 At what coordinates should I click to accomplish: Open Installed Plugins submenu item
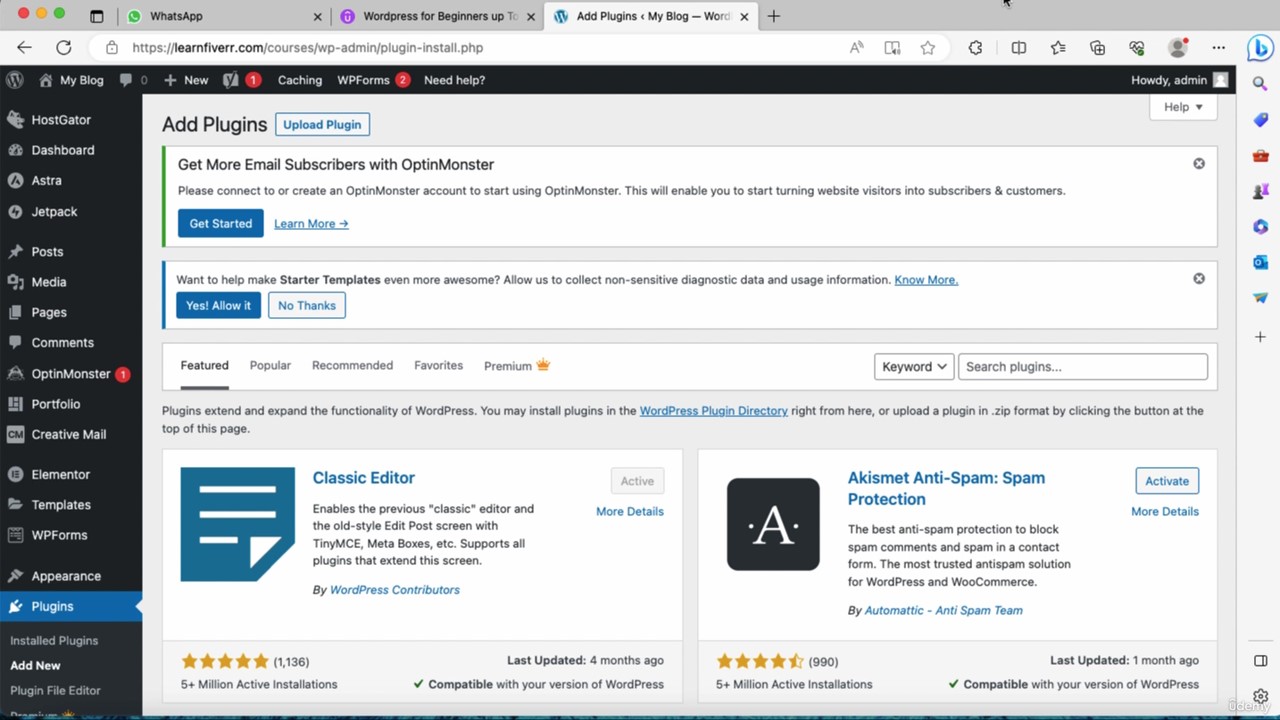(54, 641)
